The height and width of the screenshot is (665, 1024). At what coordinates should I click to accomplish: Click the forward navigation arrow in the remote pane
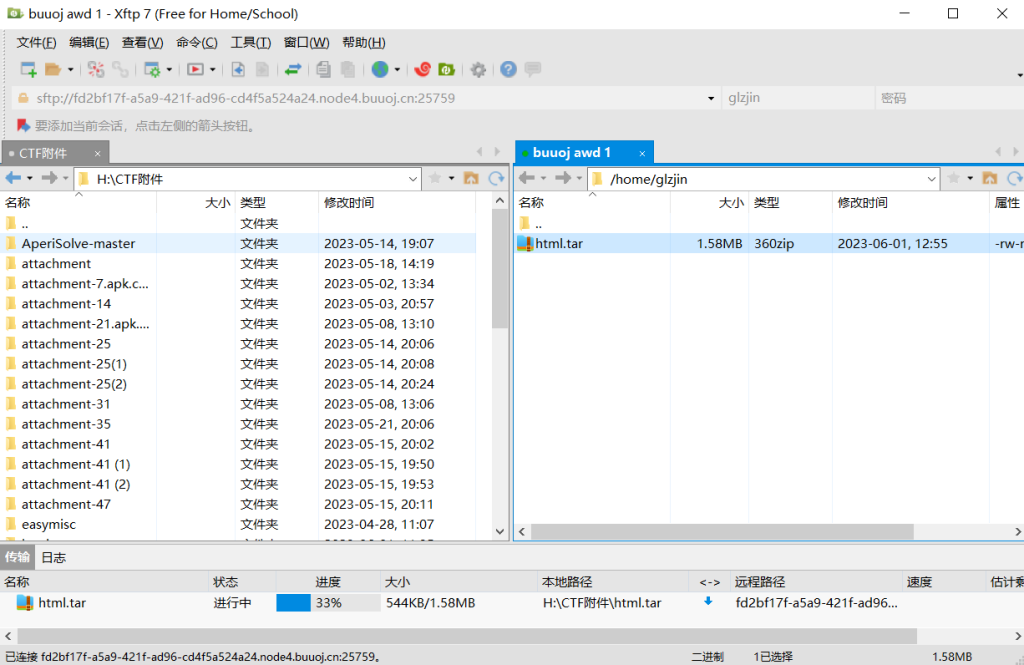pos(561,178)
